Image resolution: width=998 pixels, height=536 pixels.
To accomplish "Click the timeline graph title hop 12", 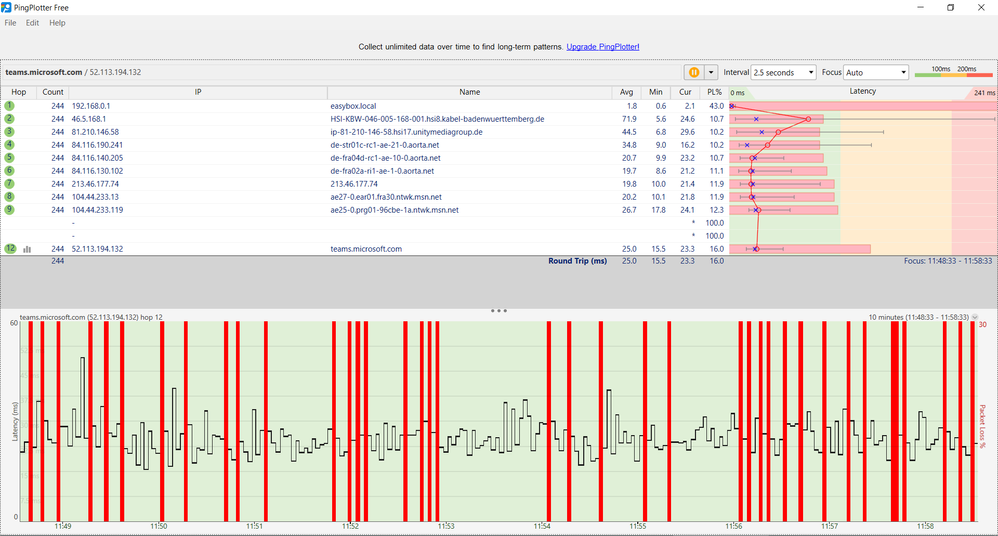I will [x=91, y=317].
